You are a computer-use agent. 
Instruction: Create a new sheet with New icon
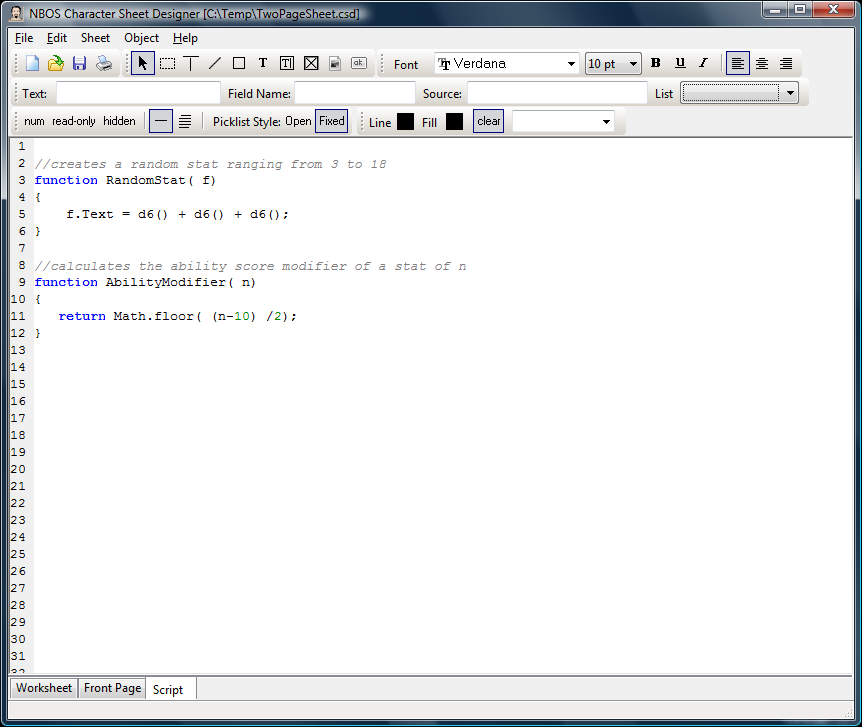click(32, 64)
